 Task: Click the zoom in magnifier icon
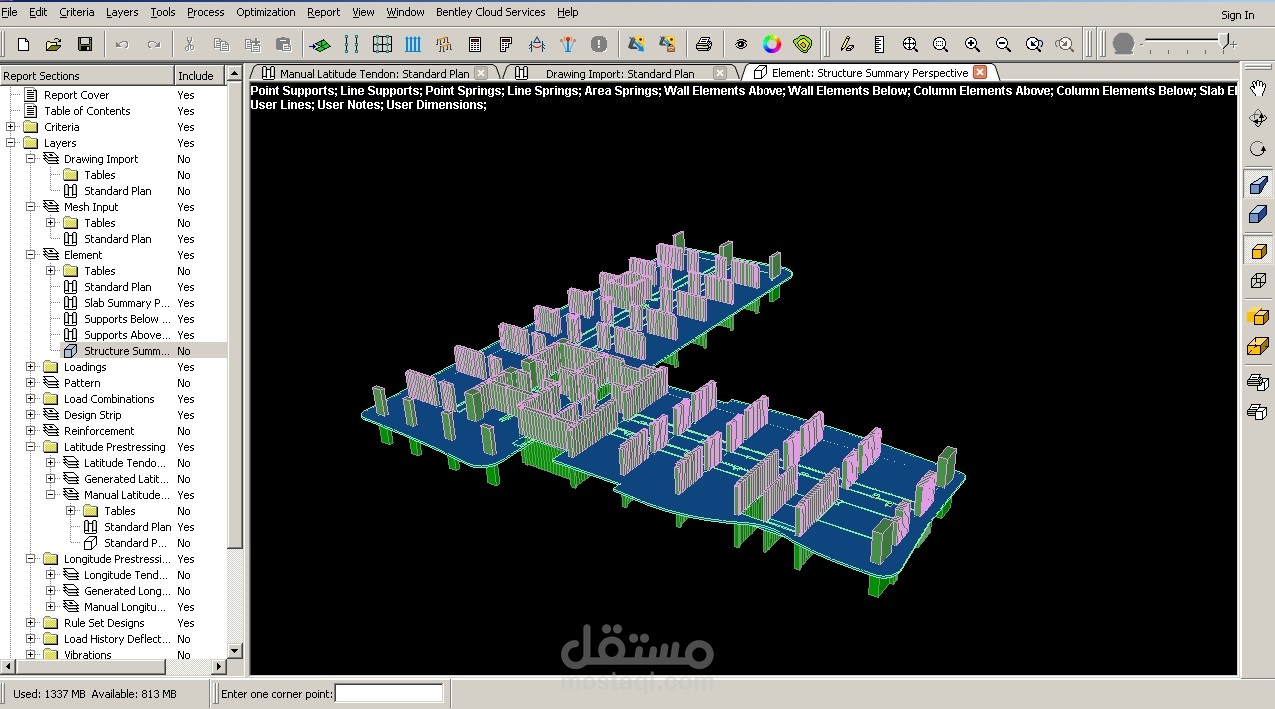coord(972,44)
